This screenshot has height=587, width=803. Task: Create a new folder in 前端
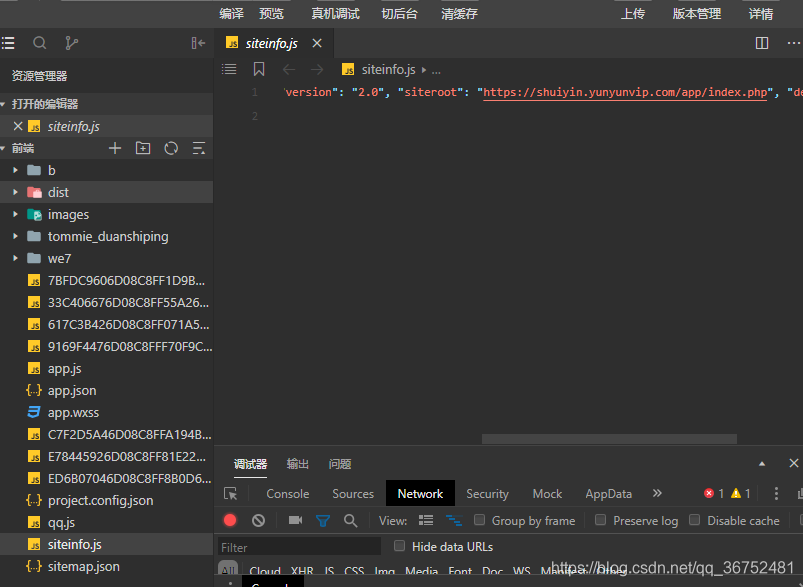pos(143,149)
